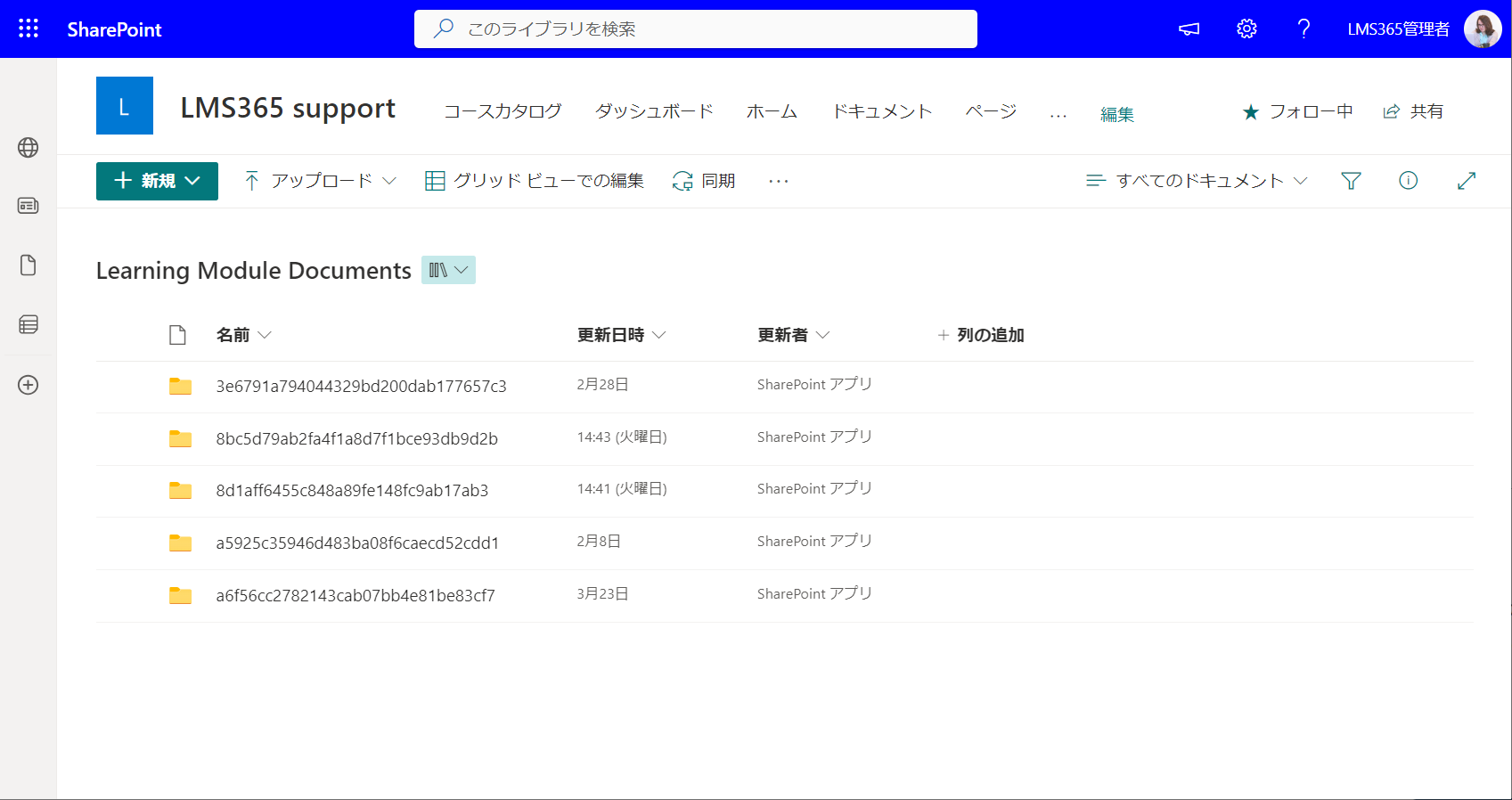Open the settings gear icon
Screen dimensions: 1512x800
pos(1246,29)
